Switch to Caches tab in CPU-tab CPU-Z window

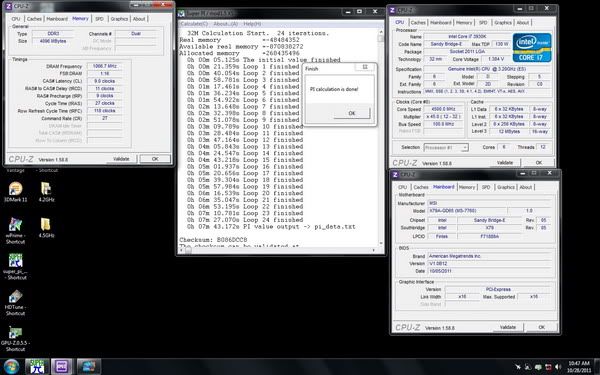[418, 23]
